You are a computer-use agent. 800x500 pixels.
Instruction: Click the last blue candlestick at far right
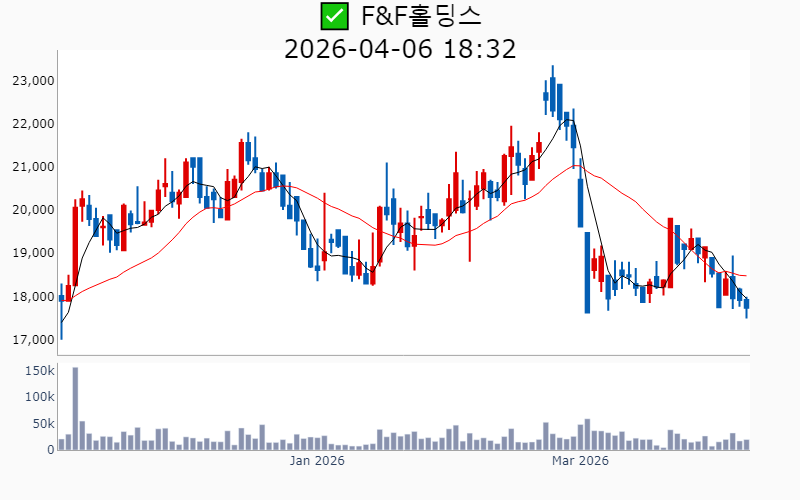click(x=746, y=304)
